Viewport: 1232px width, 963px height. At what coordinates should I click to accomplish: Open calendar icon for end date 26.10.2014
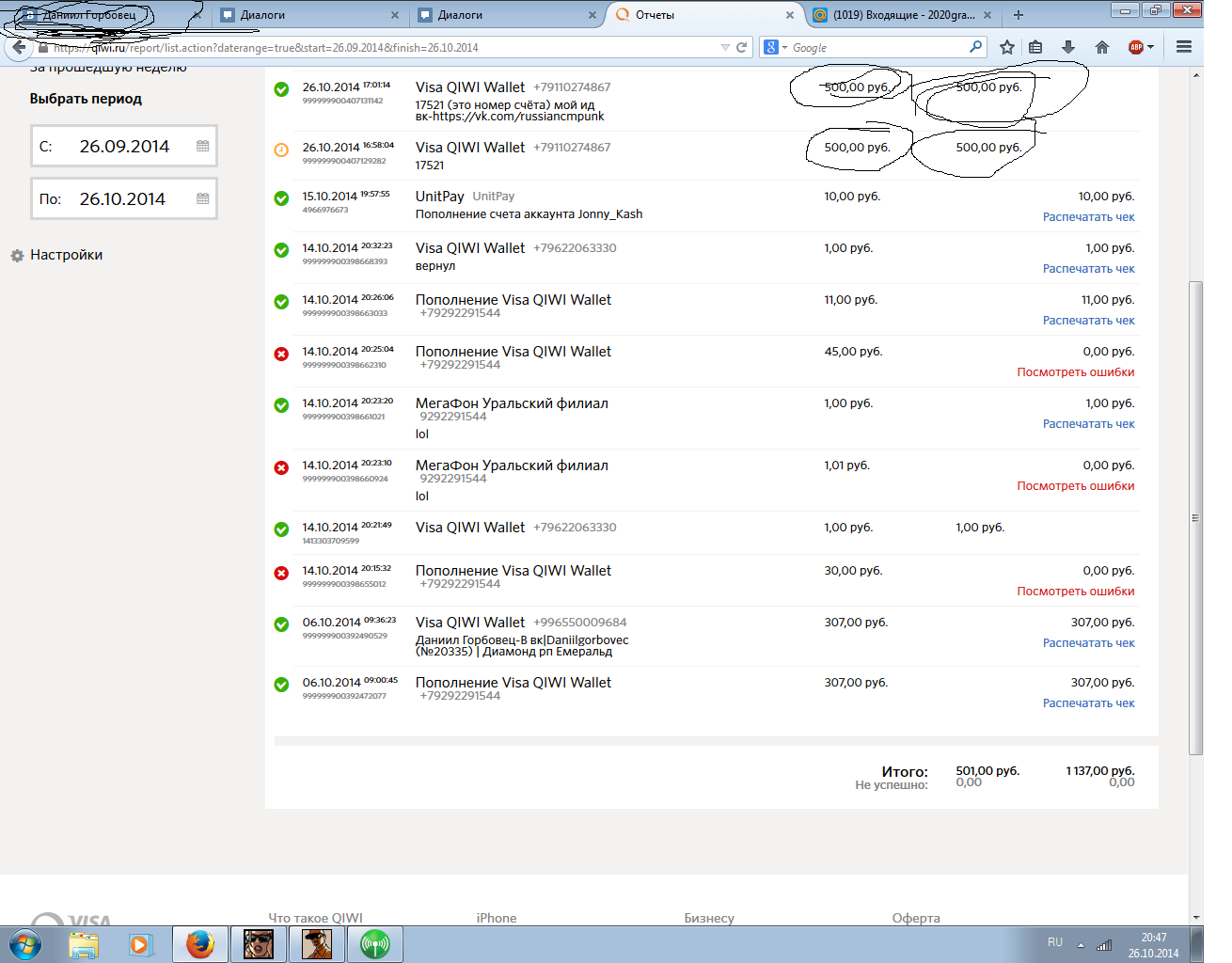click(x=202, y=198)
